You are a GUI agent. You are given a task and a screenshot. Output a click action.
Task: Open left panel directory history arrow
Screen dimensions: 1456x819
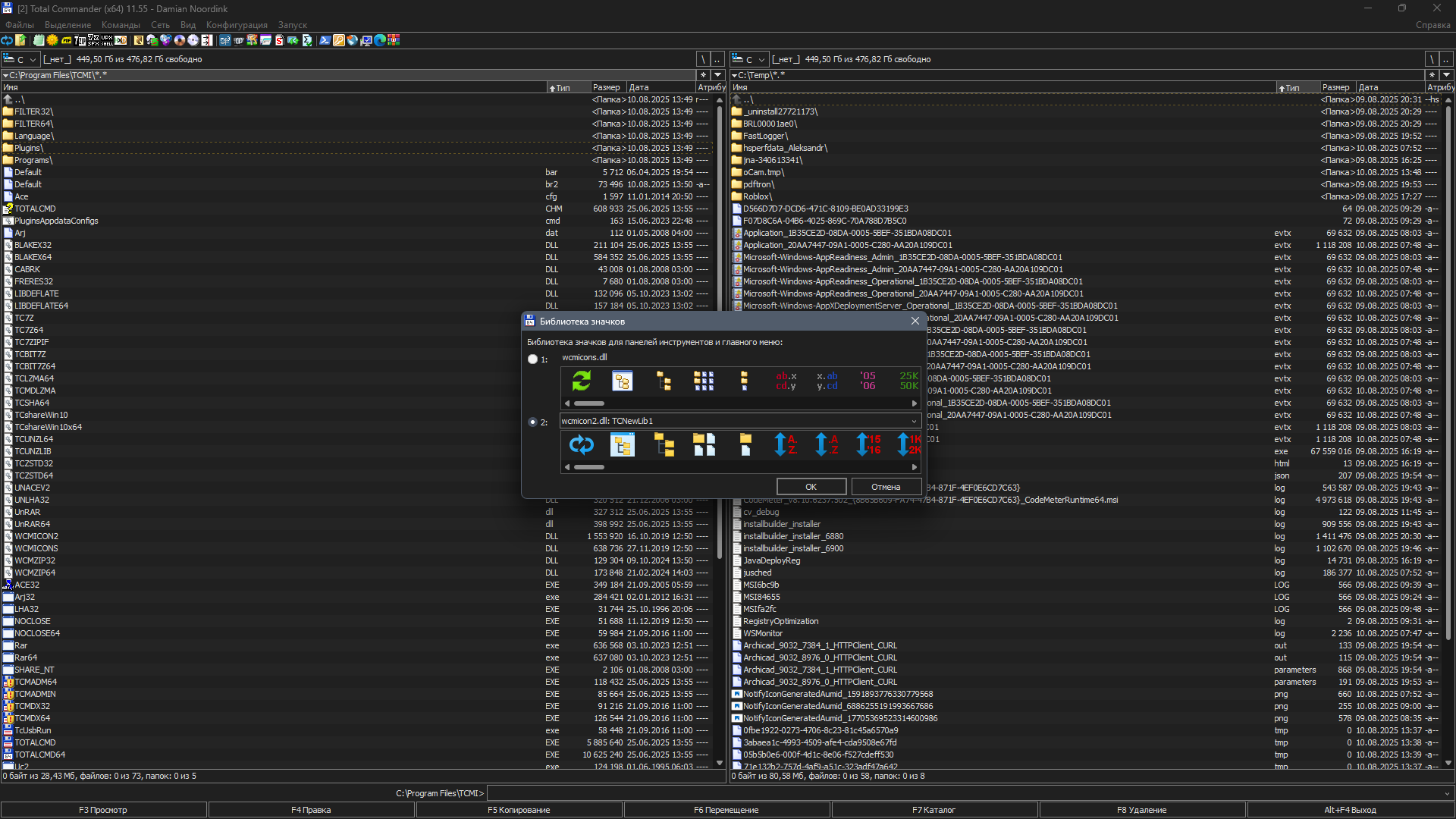(x=717, y=75)
